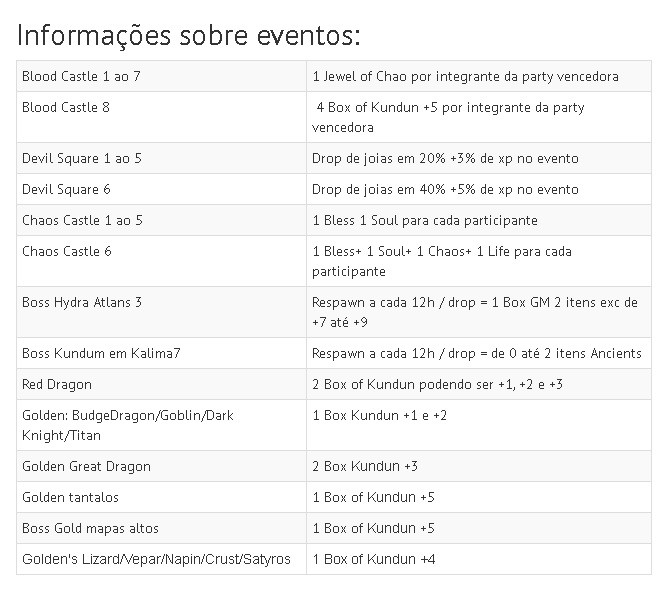Click the 'Golden Great Dragon' cell

(161, 466)
